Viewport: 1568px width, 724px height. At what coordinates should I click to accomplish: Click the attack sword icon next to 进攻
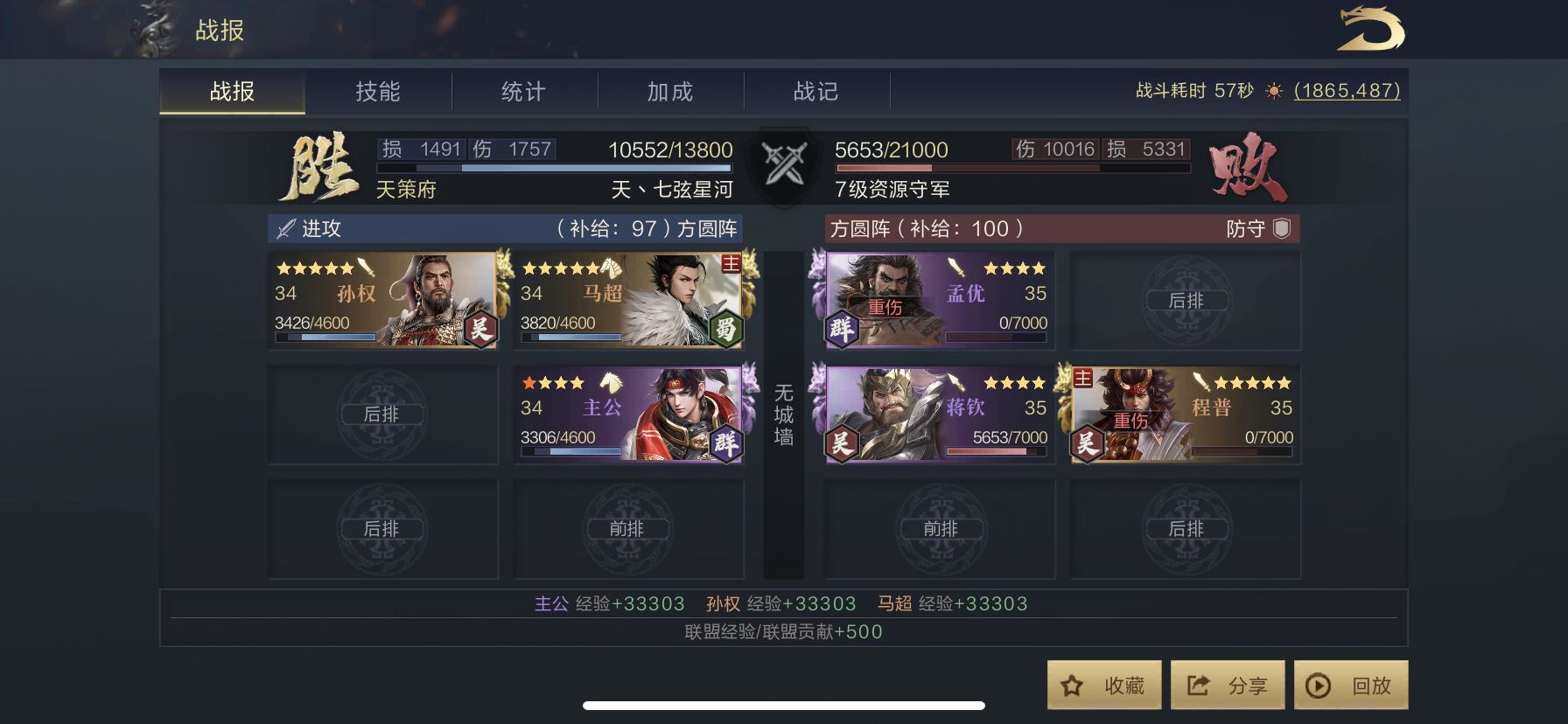point(286,229)
